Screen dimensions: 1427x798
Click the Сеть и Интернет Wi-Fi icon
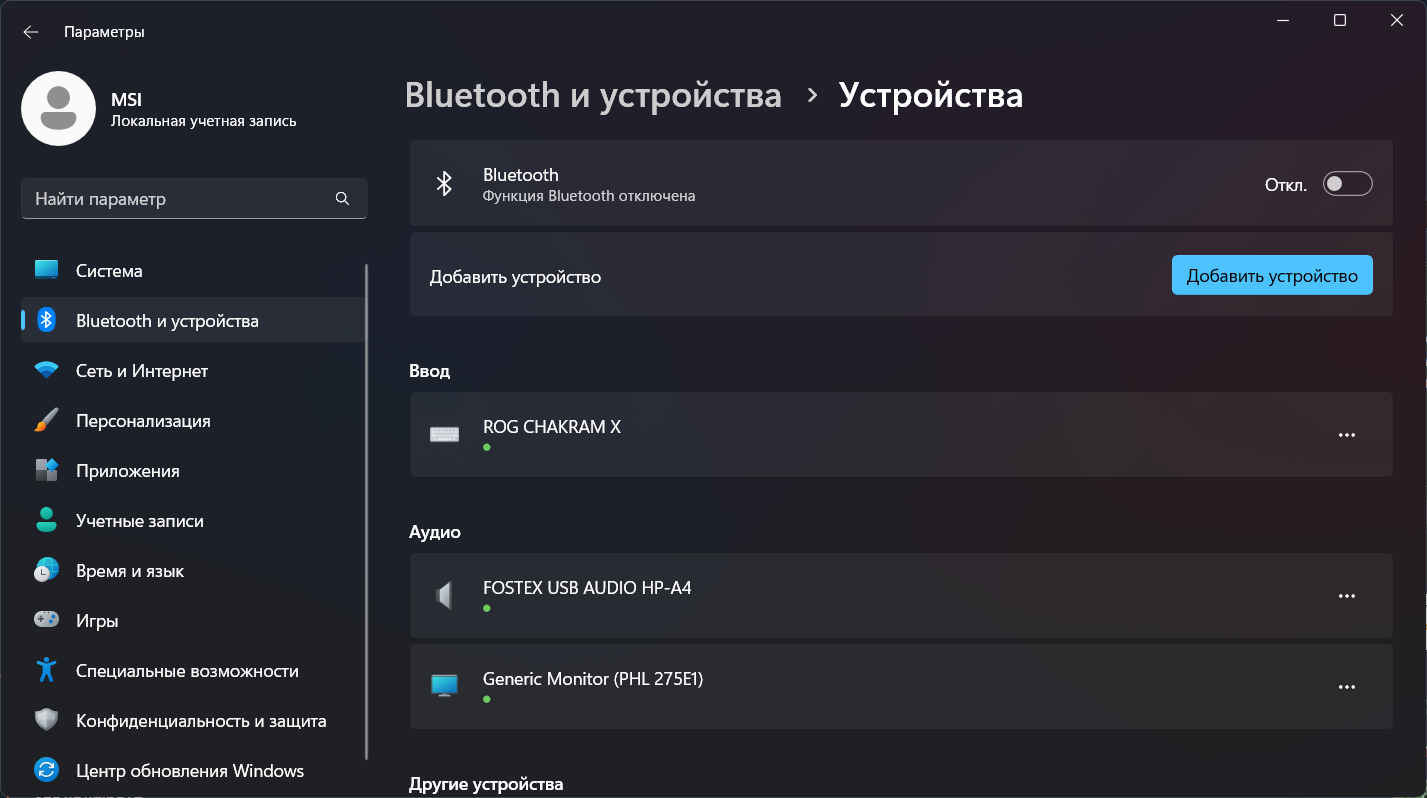tap(46, 371)
